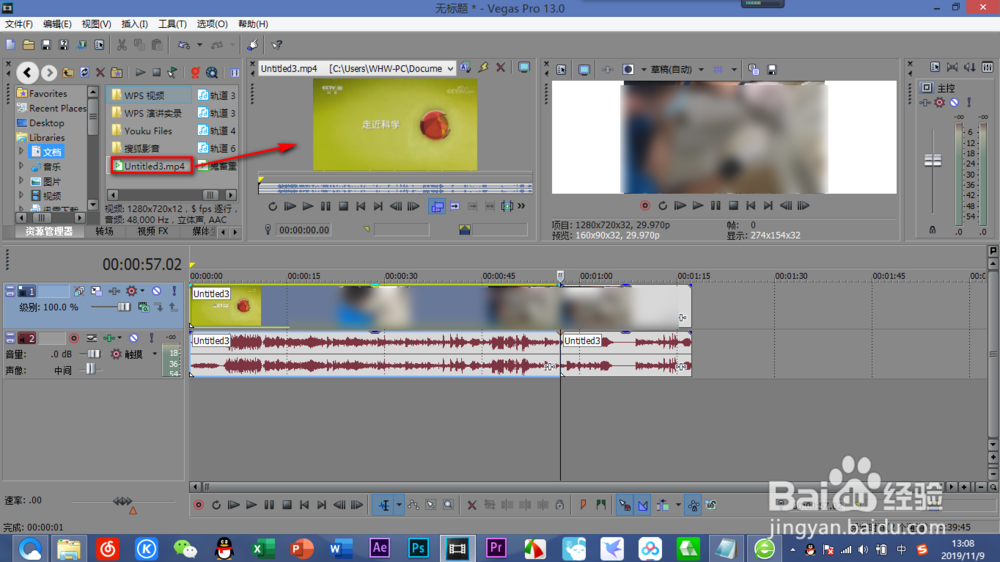
Task: Open the preview overlays grid dropdown arrow
Action: 734,70
